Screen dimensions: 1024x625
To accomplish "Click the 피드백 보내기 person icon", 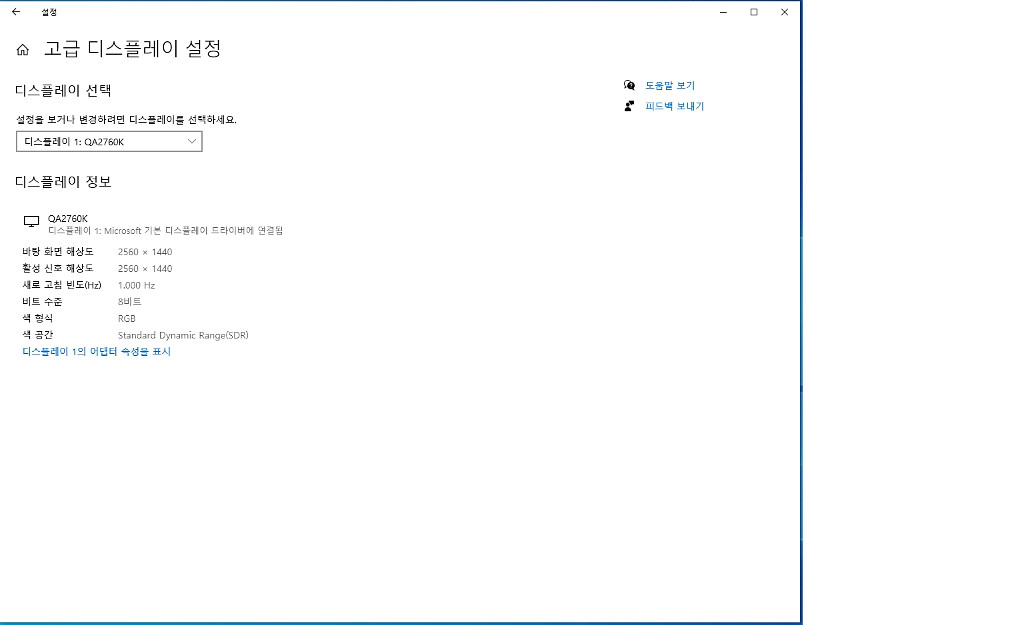I will (x=630, y=106).
